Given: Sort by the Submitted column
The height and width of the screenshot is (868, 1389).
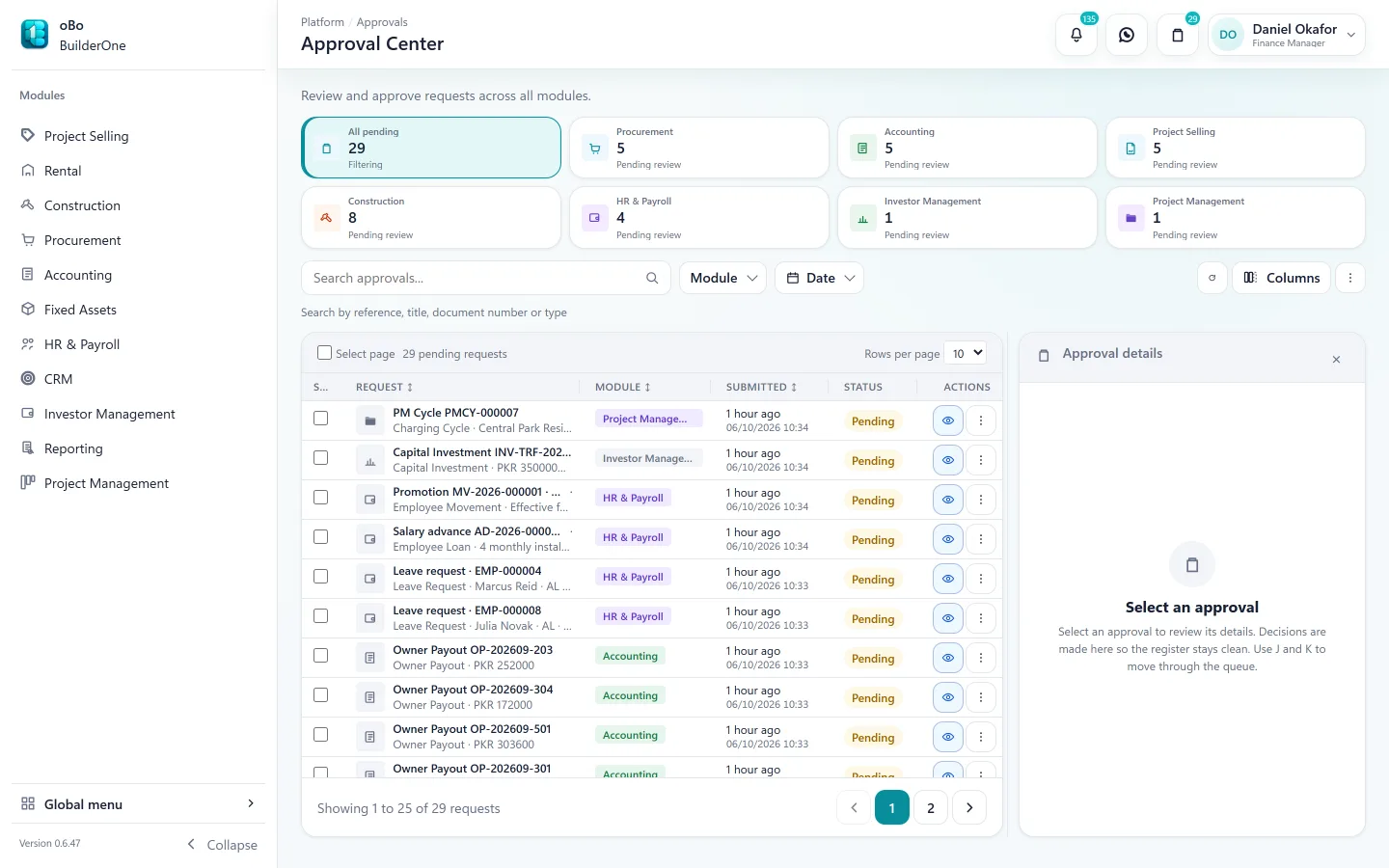Looking at the screenshot, I should pos(761,387).
